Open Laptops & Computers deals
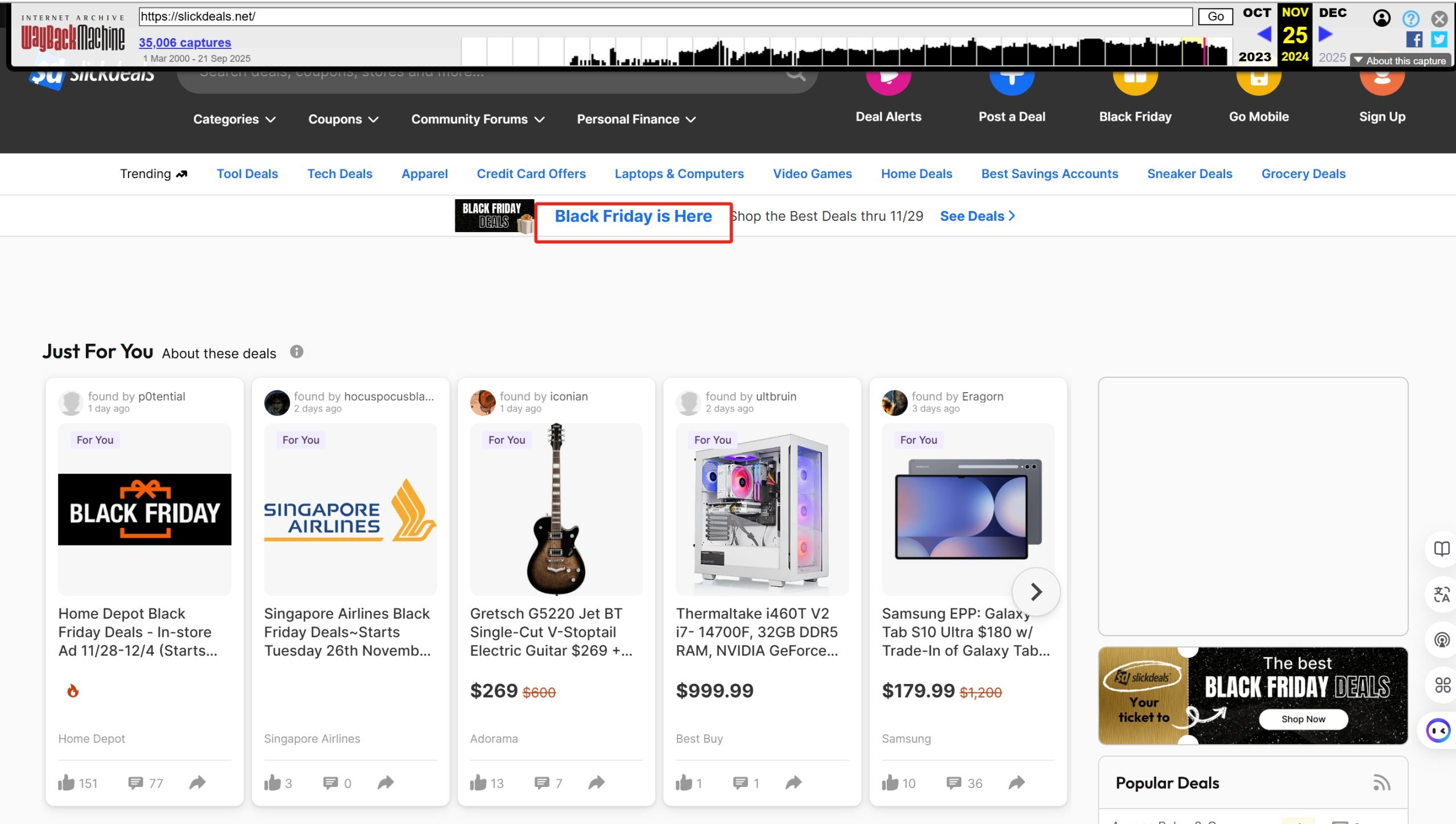The width and height of the screenshot is (1456, 824). click(x=679, y=174)
